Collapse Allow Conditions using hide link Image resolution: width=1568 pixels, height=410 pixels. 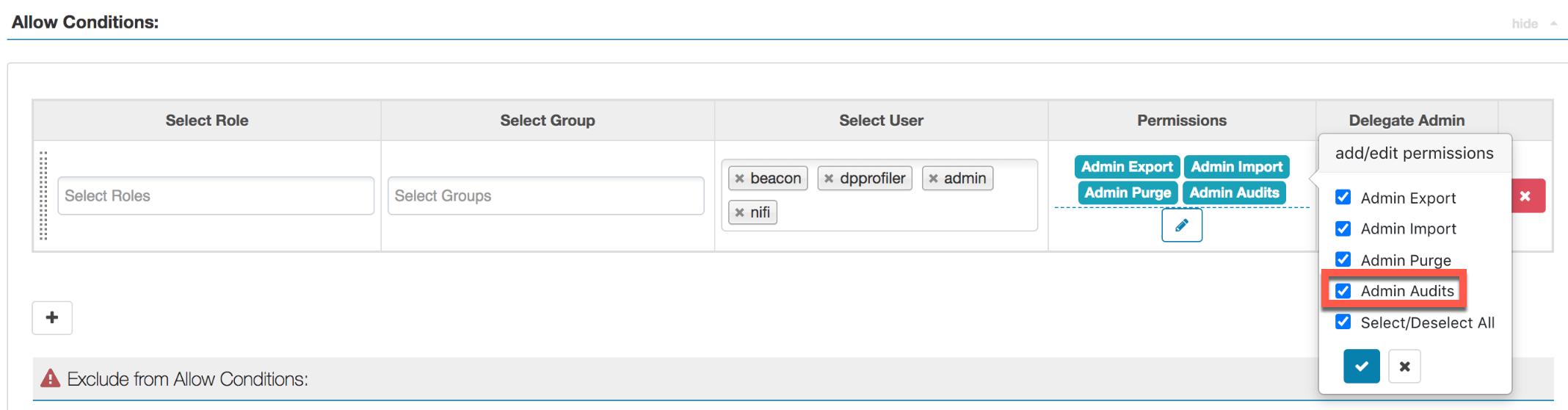(1525, 24)
